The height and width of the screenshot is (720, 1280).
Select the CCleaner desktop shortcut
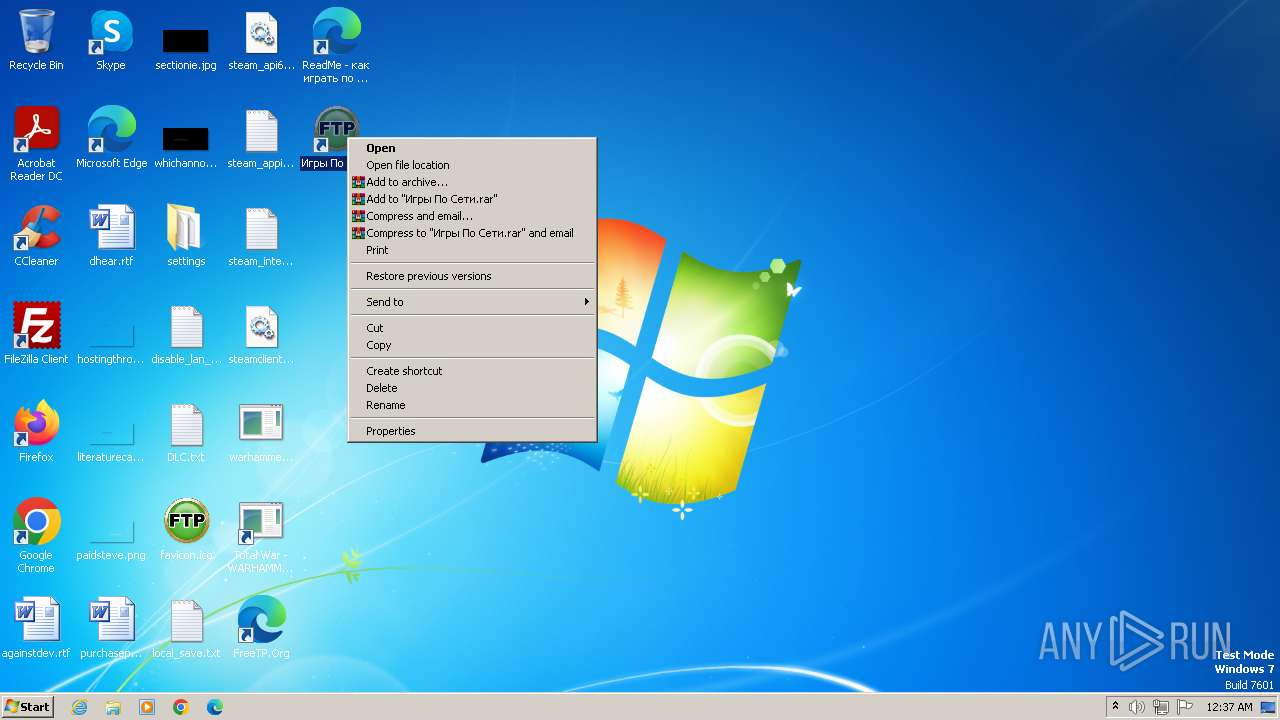coord(36,236)
